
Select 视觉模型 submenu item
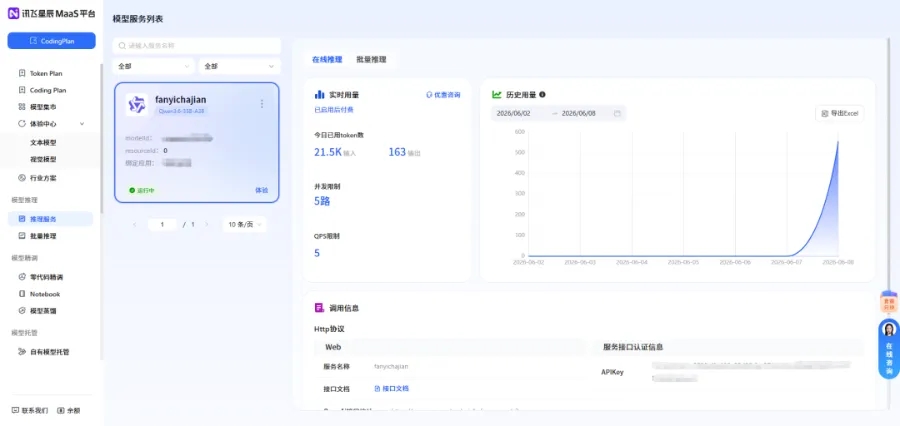[43, 159]
